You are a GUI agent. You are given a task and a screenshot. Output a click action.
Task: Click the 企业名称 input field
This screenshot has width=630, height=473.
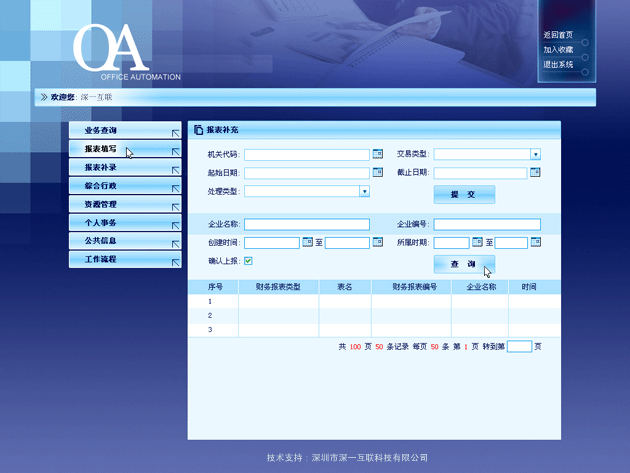306,225
